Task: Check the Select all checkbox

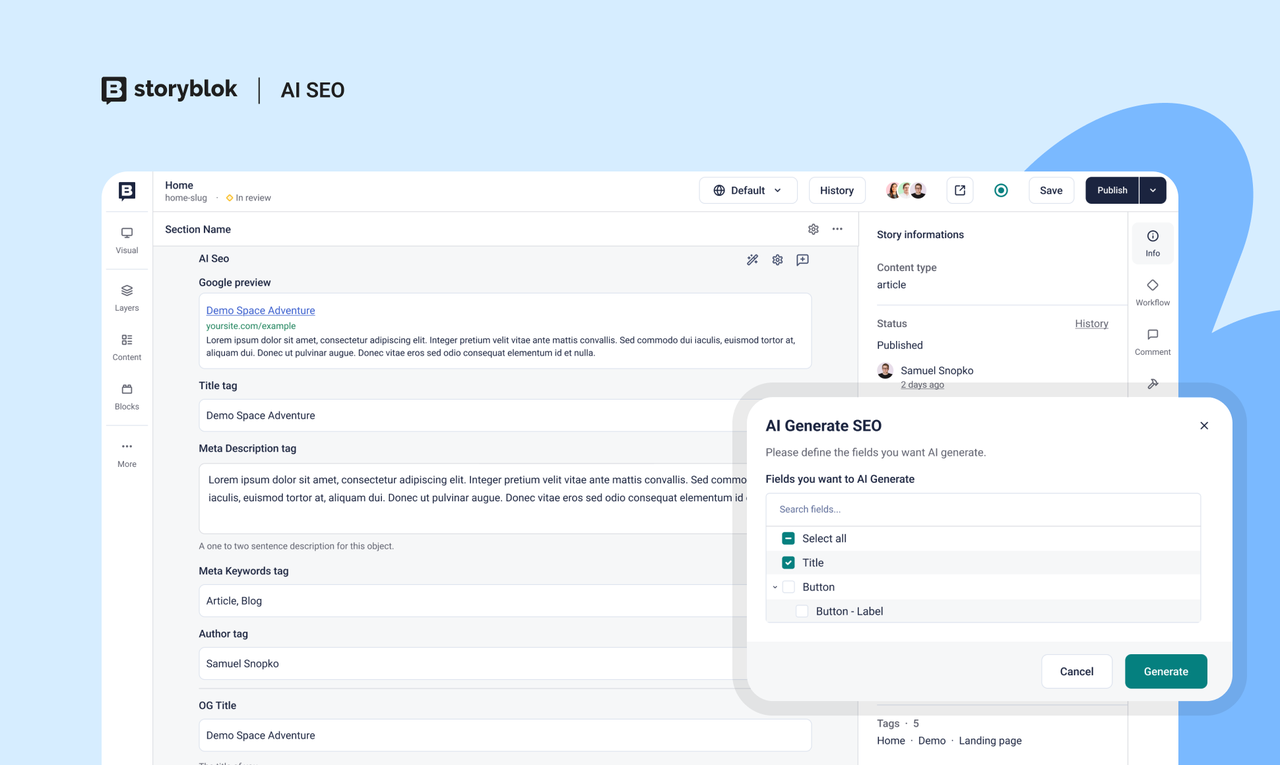Action: [x=789, y=538]
